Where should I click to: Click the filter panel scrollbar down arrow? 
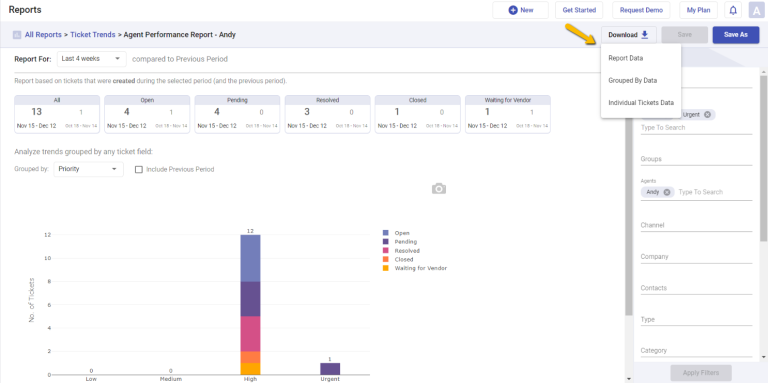click(764, 357)
